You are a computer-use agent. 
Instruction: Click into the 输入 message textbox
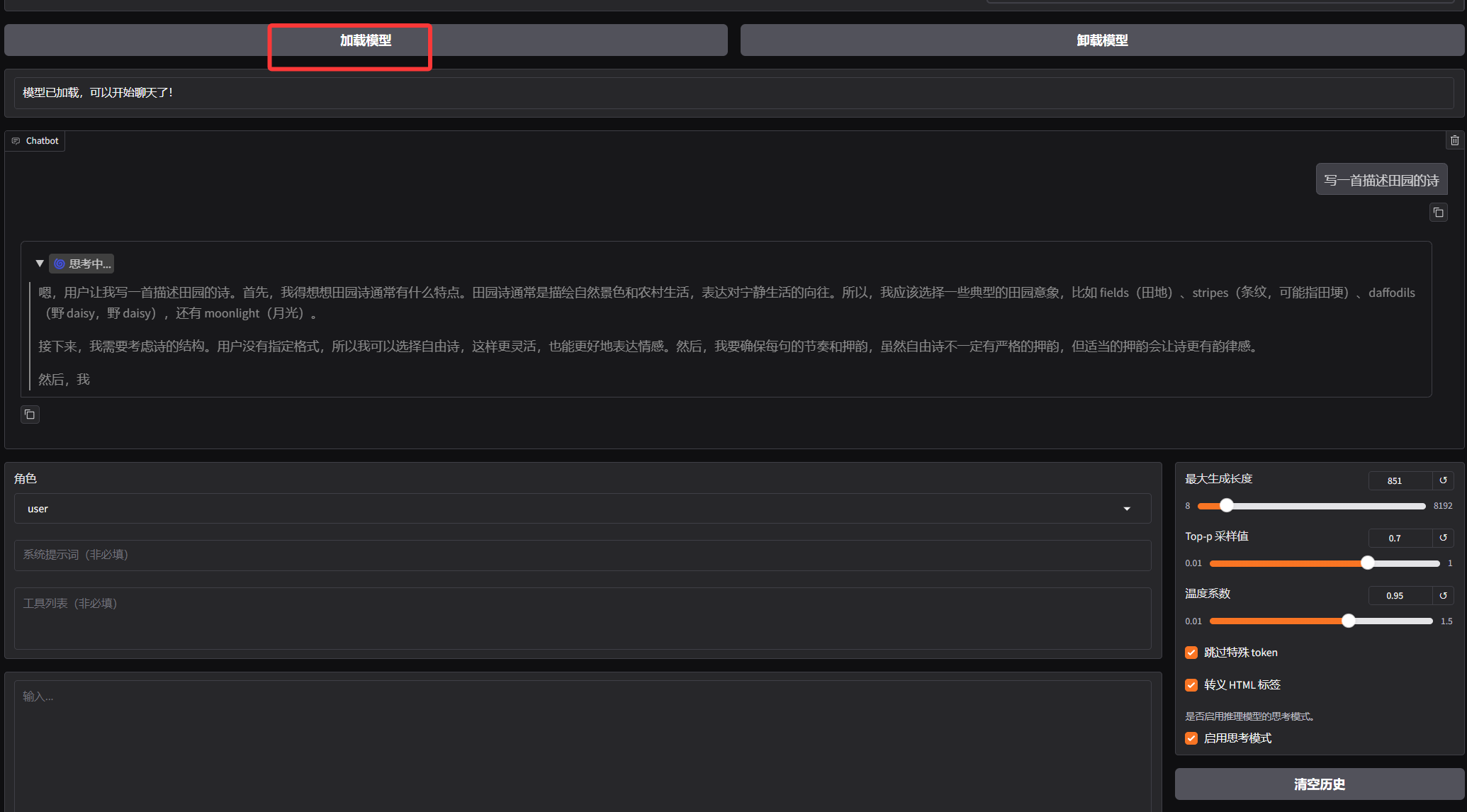(x=581, y=744)
